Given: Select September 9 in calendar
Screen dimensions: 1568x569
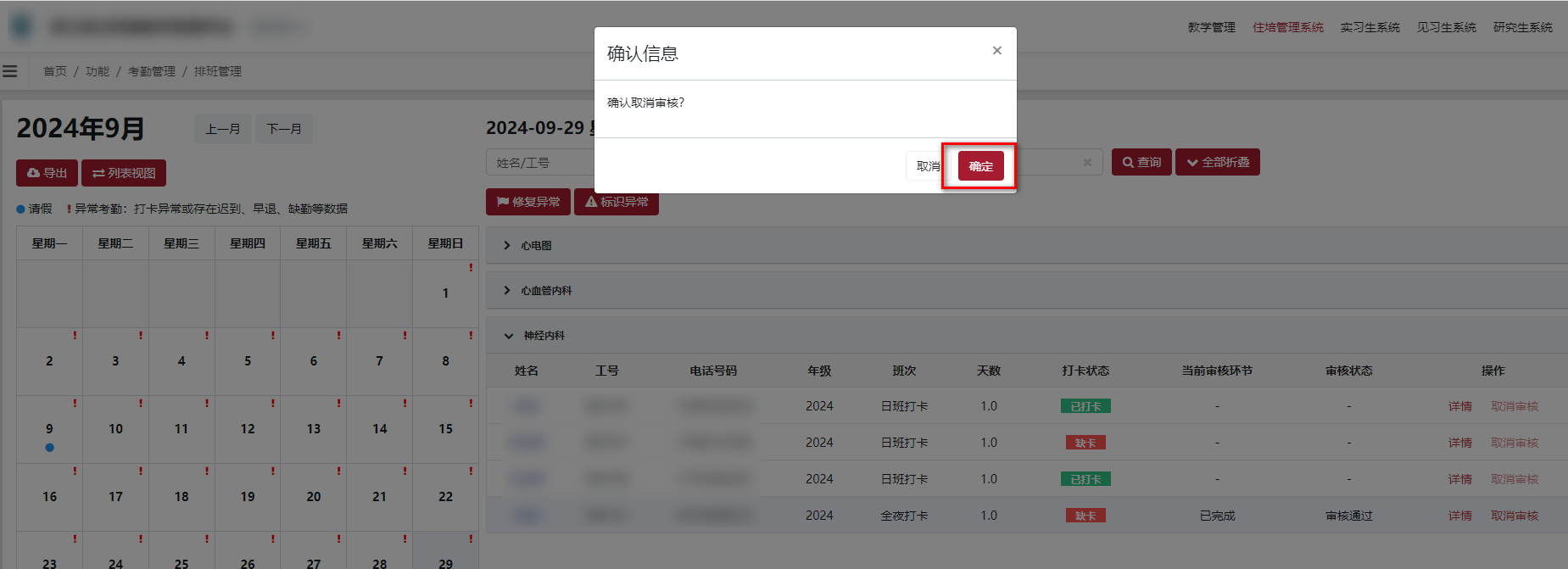Looking at the screenshot, I should [49, 429].
